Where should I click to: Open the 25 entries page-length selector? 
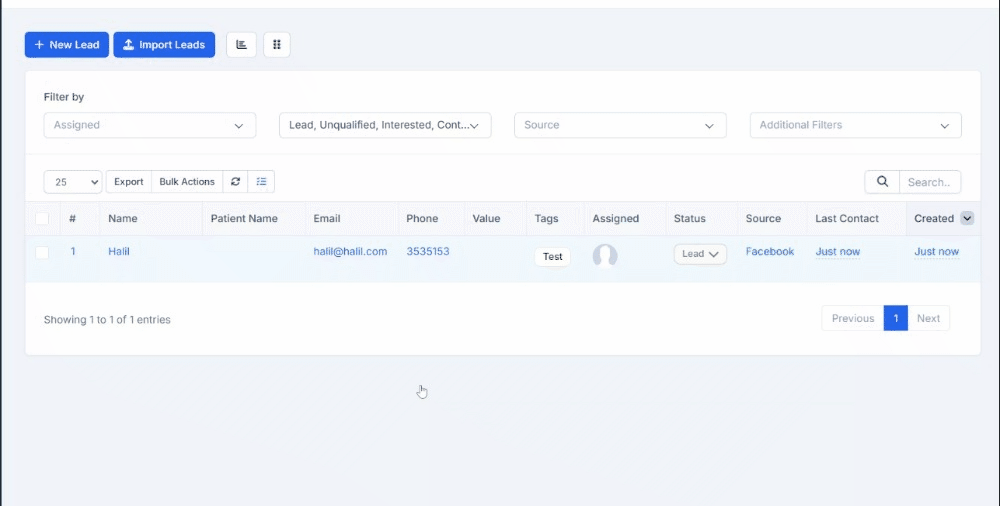[x=73, y=182]
